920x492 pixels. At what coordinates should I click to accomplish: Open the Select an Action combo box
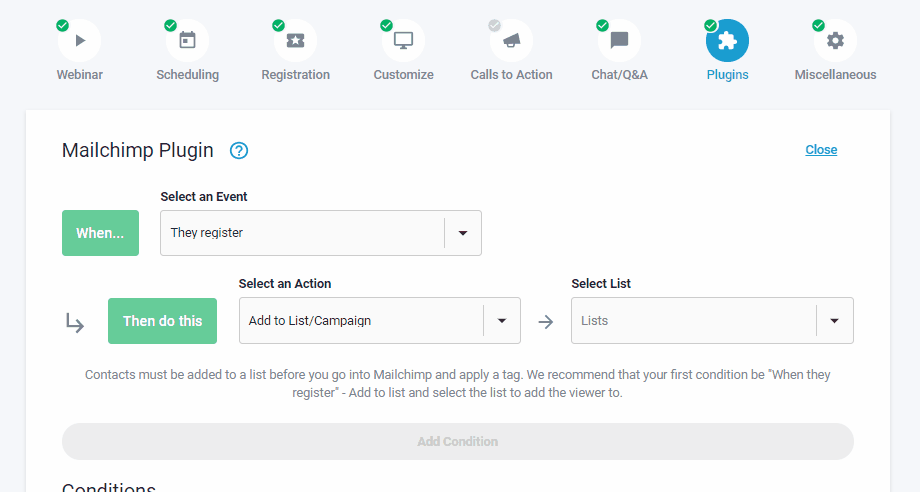coord(380,321)
